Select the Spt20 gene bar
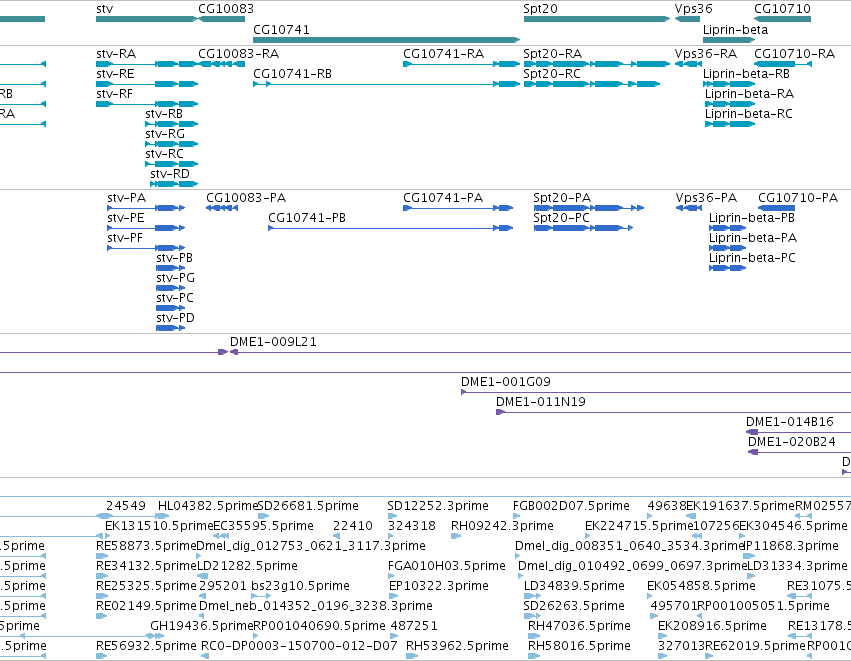The image size is (851, 661). [x=596, y=19]
